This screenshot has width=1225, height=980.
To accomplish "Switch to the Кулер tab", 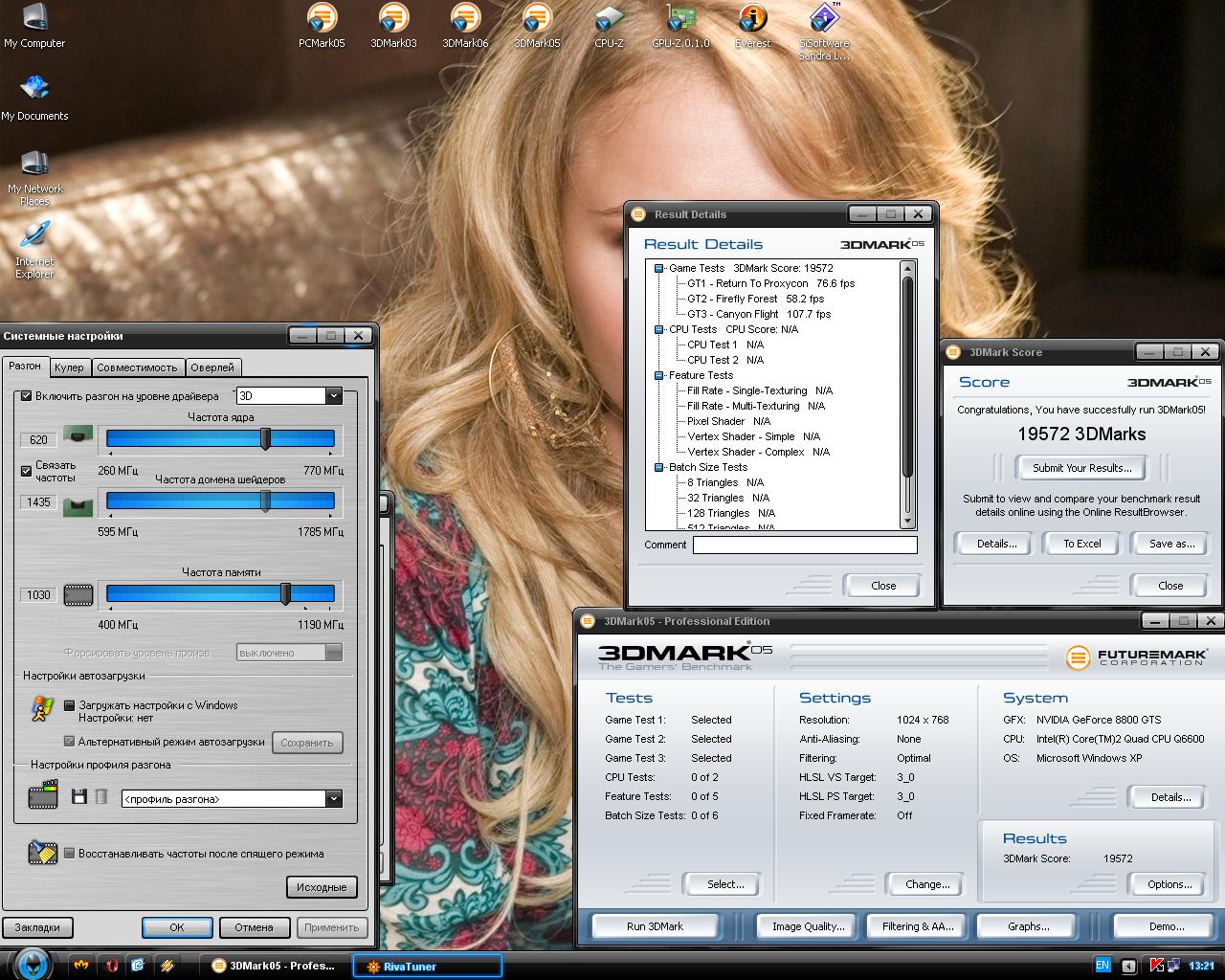I will 69,367.
